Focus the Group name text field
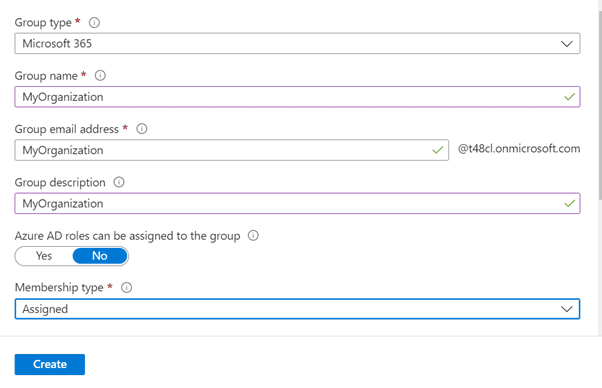 click(297, 97)
